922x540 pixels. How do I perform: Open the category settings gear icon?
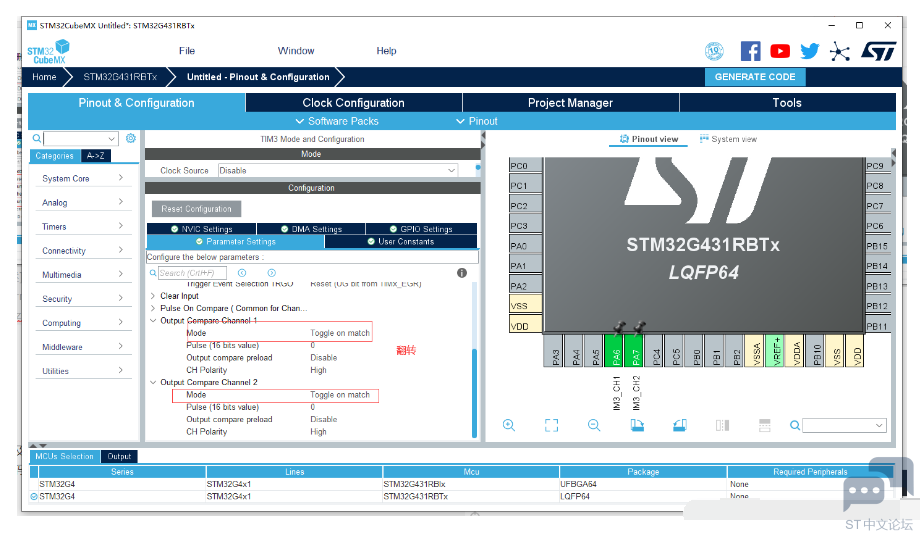pos(131,138)
